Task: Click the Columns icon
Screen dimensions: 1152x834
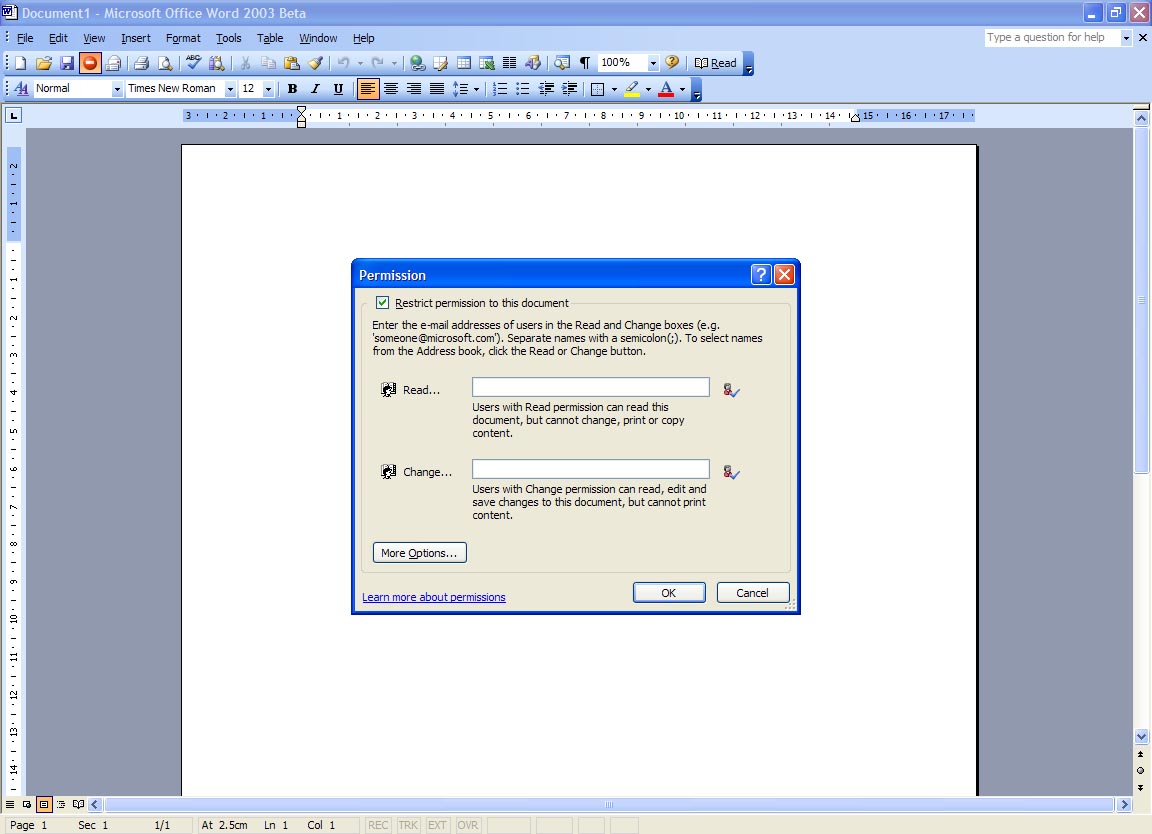Action: (x=509, y=63)
